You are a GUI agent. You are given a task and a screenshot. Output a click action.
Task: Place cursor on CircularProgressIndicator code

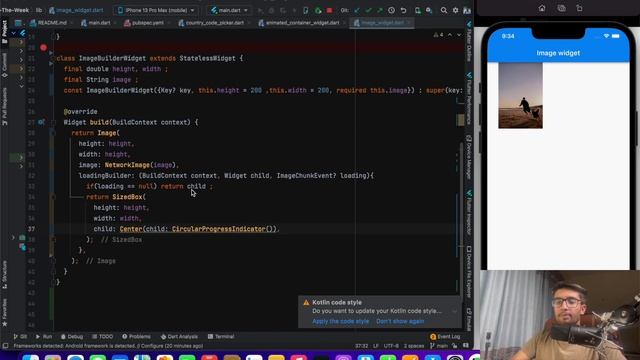(224, 229)
